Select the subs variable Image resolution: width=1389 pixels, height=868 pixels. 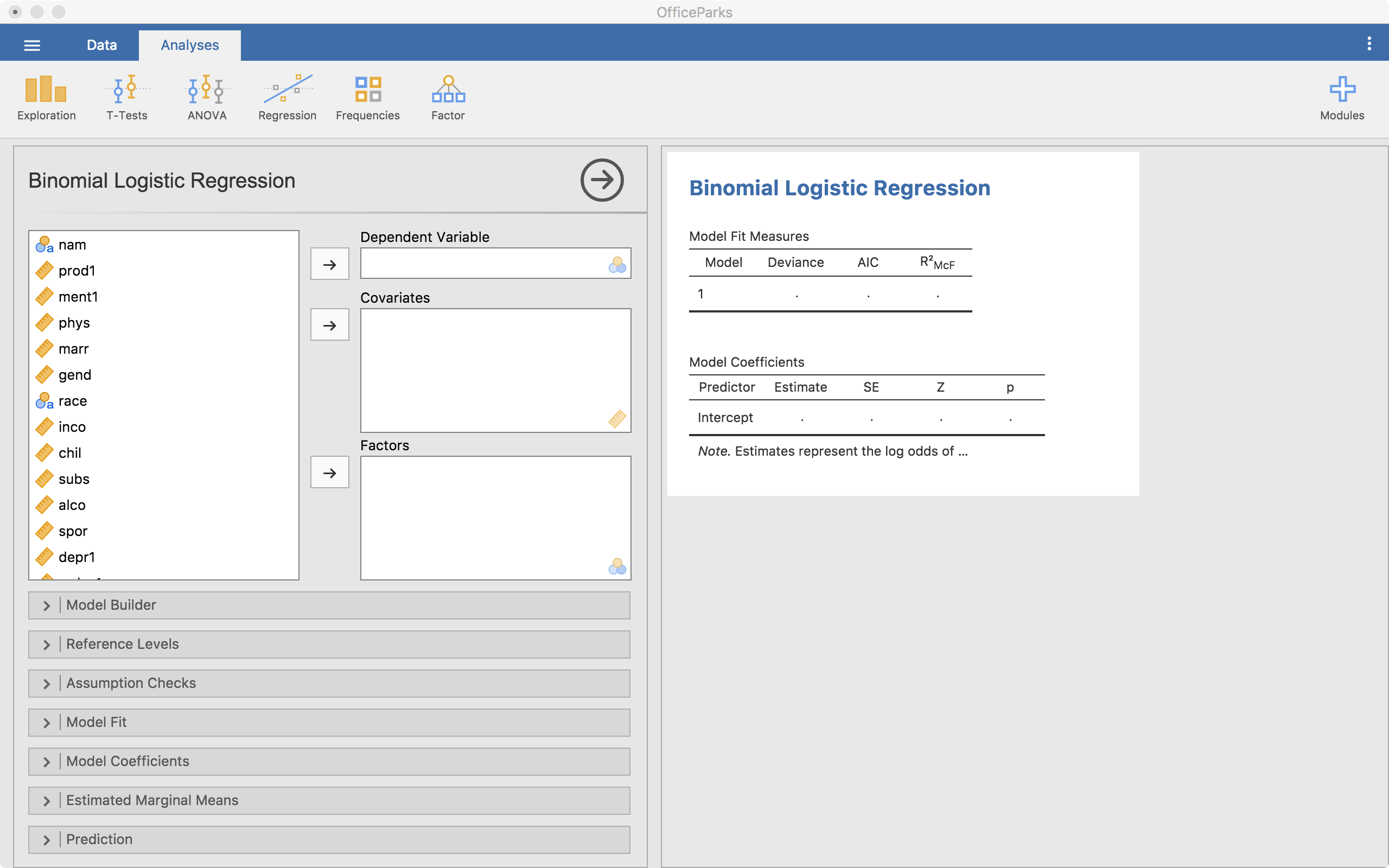[163, 479]
